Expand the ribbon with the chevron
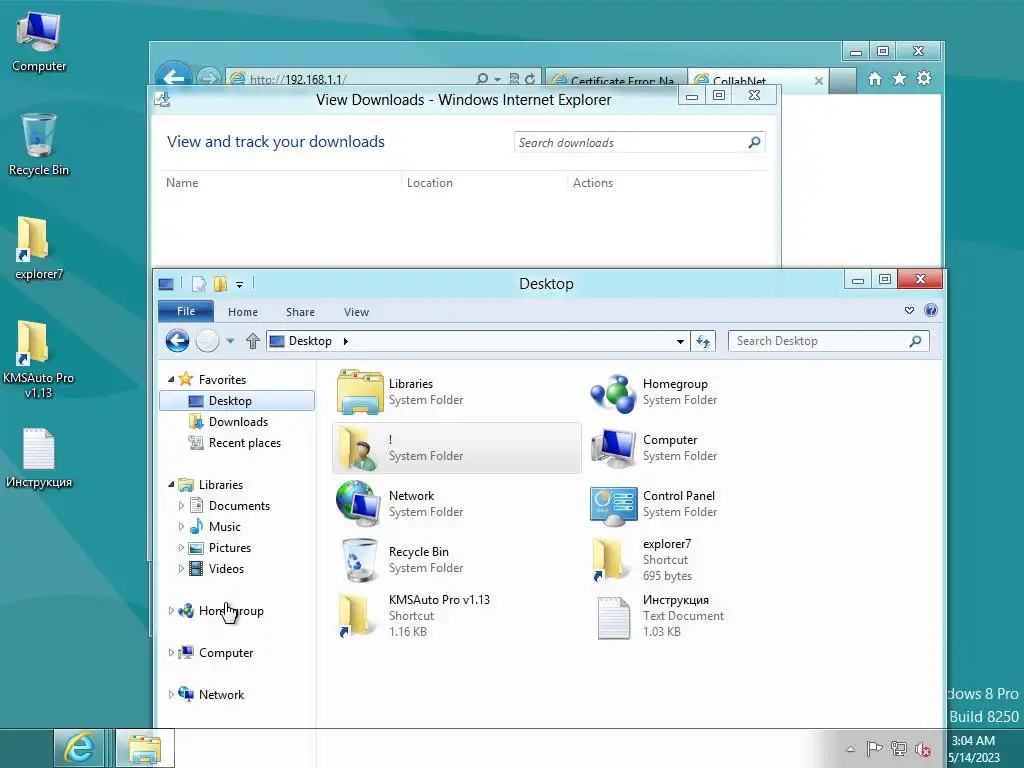Screen dimensions: 1024x768 tap(909, 311)
